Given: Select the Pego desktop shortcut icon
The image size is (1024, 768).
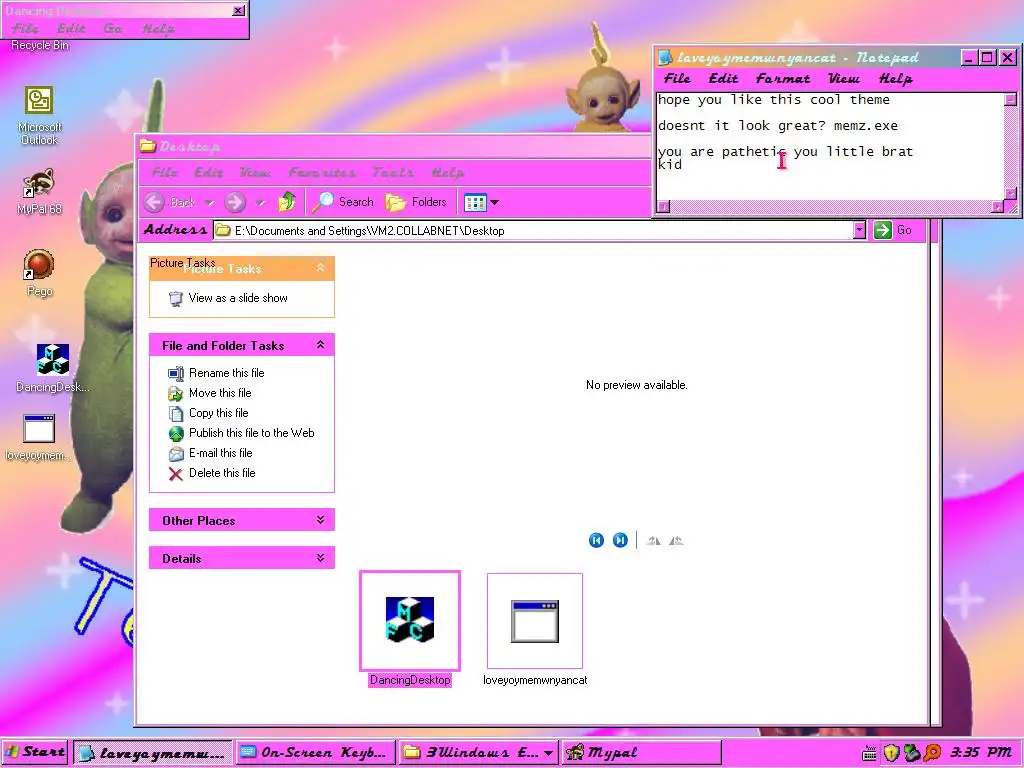Looking at the screenshot, I should pos(39,272).
